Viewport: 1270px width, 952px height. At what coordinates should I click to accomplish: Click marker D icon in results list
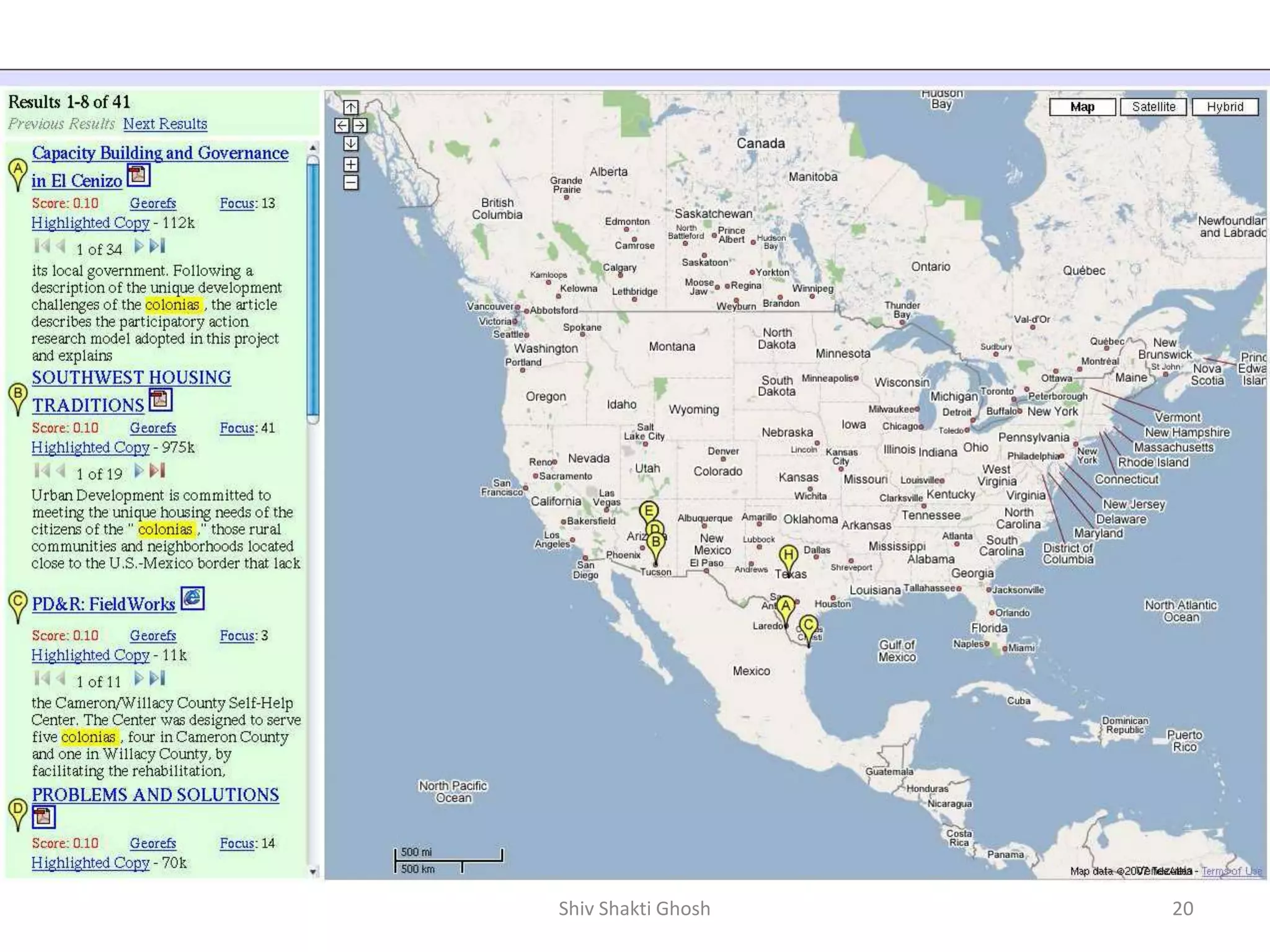17,814
